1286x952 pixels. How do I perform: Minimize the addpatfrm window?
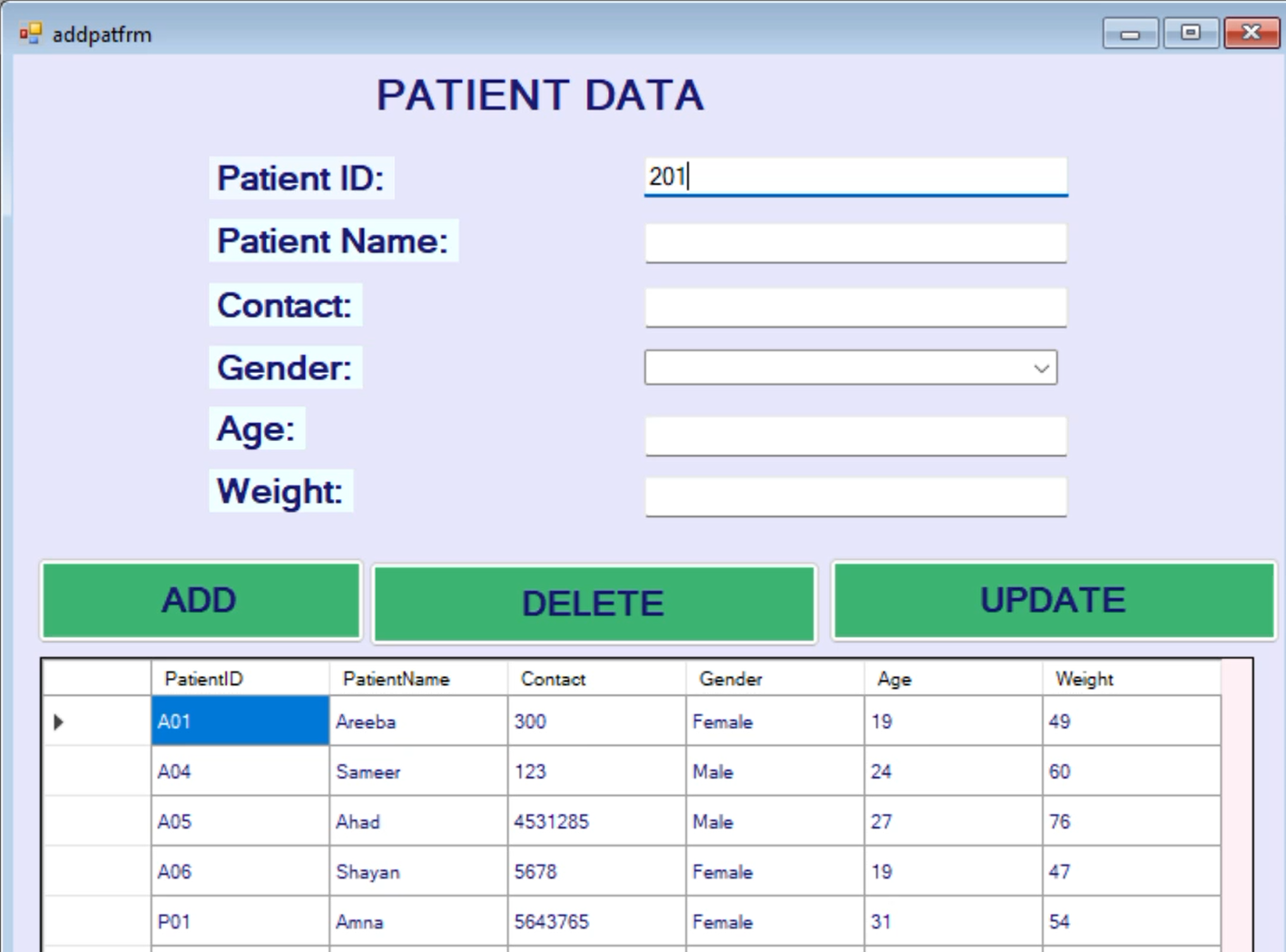click(x=1130, y=34)
